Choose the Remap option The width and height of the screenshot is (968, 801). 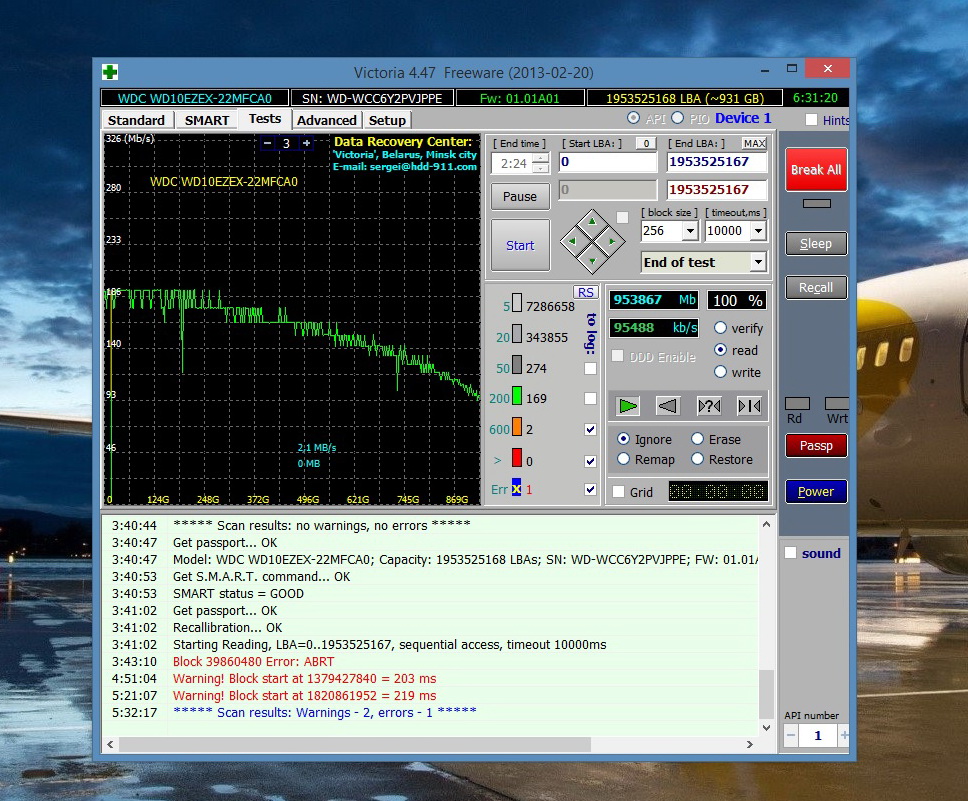624,459
